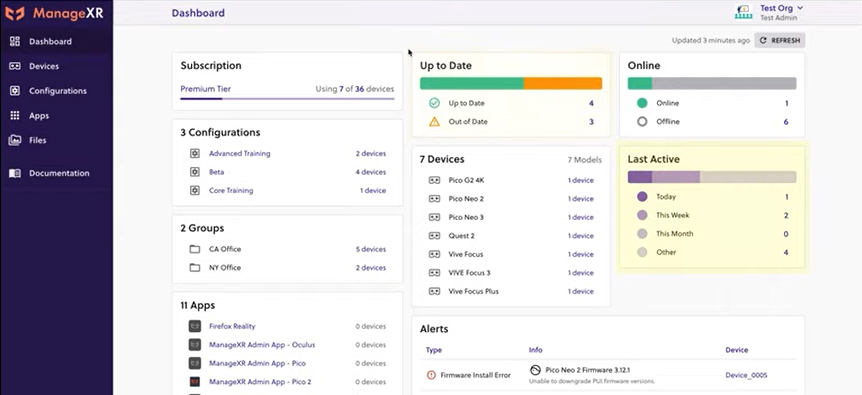Viewport: 862px width, 395px height.
Task: Click the NY Office folder icon
Action: tap(195, 268)
